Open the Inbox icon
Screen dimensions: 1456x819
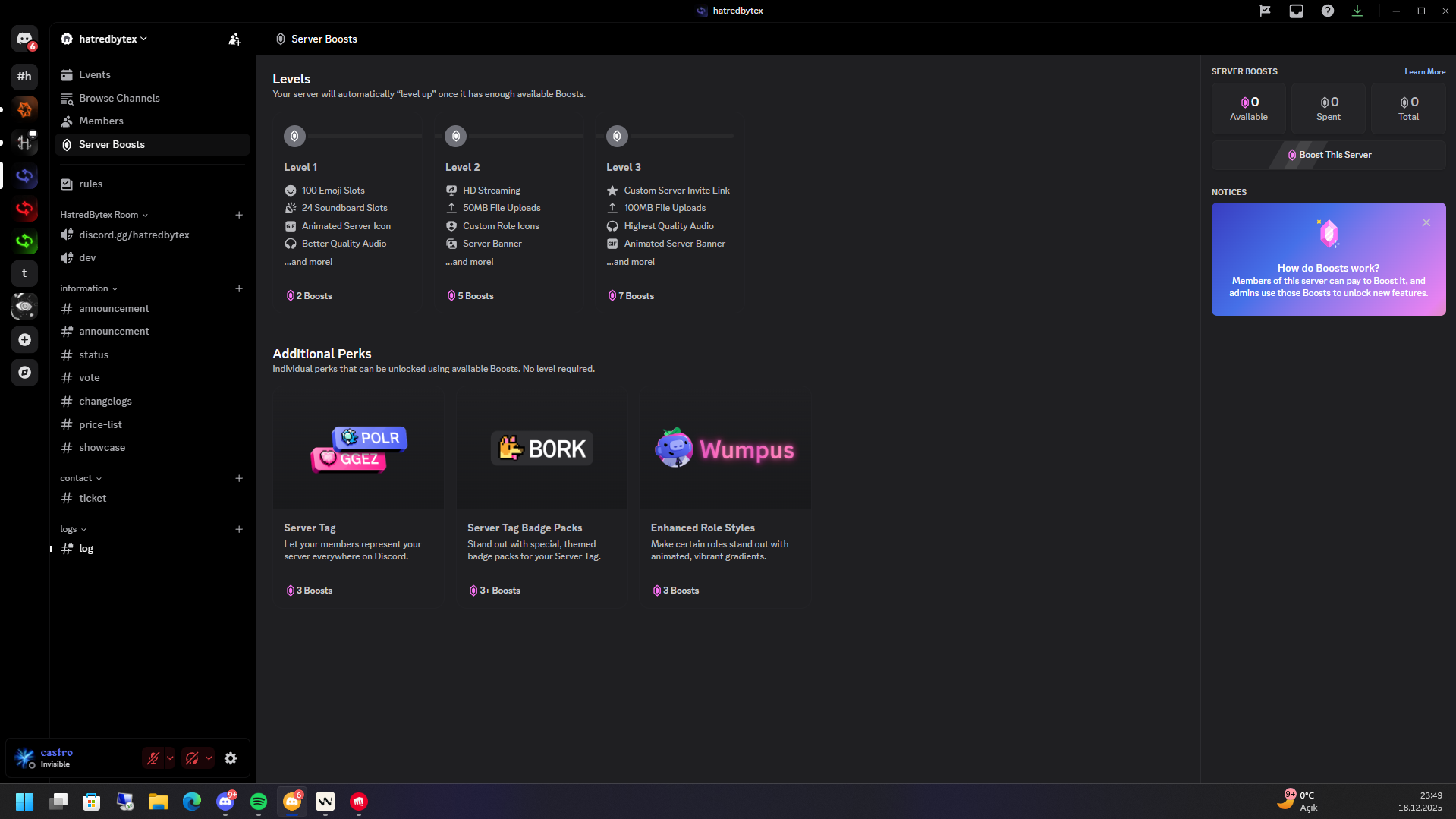point(1296,11)
